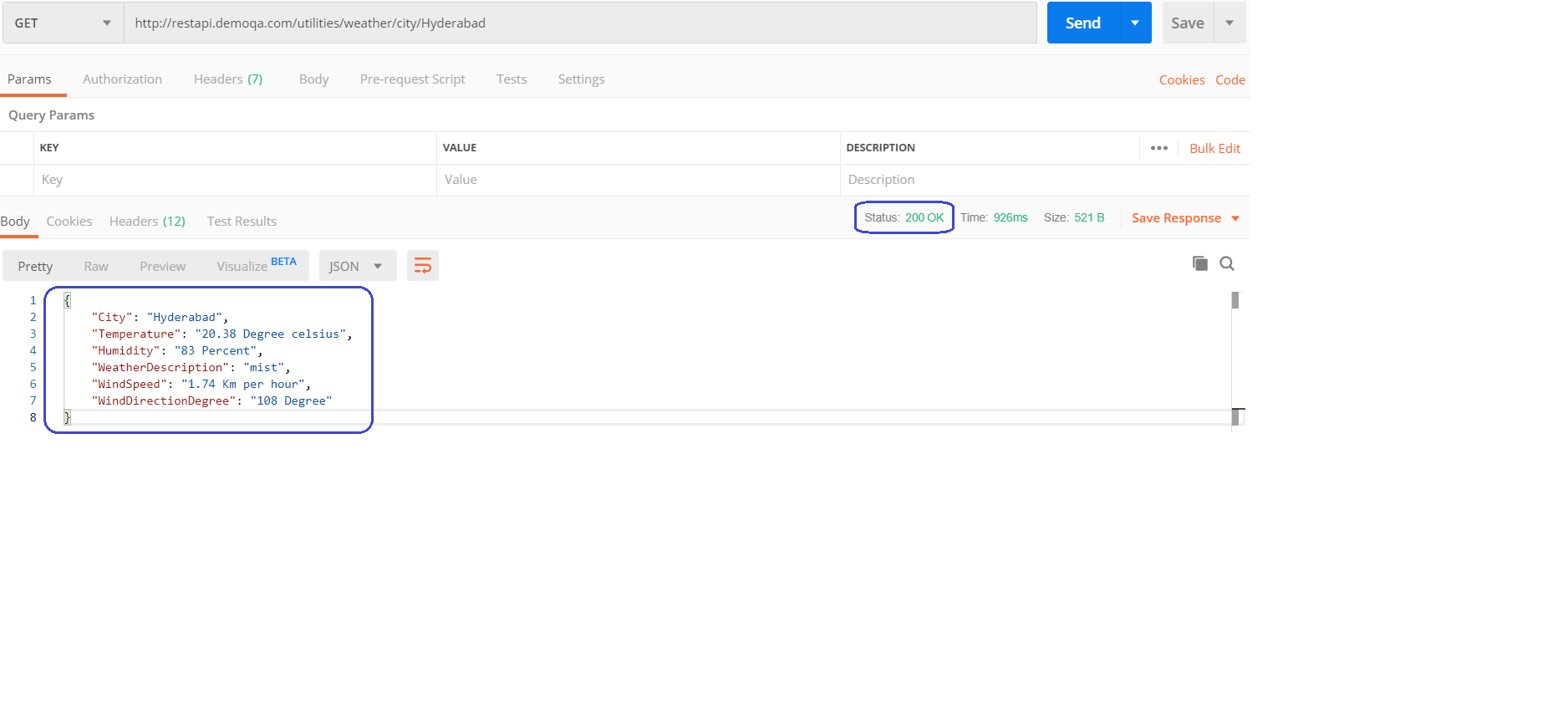Click the "WindSpeed" JSON line
The width and height of the screenshot is (1568, 709).
[201, 384]
